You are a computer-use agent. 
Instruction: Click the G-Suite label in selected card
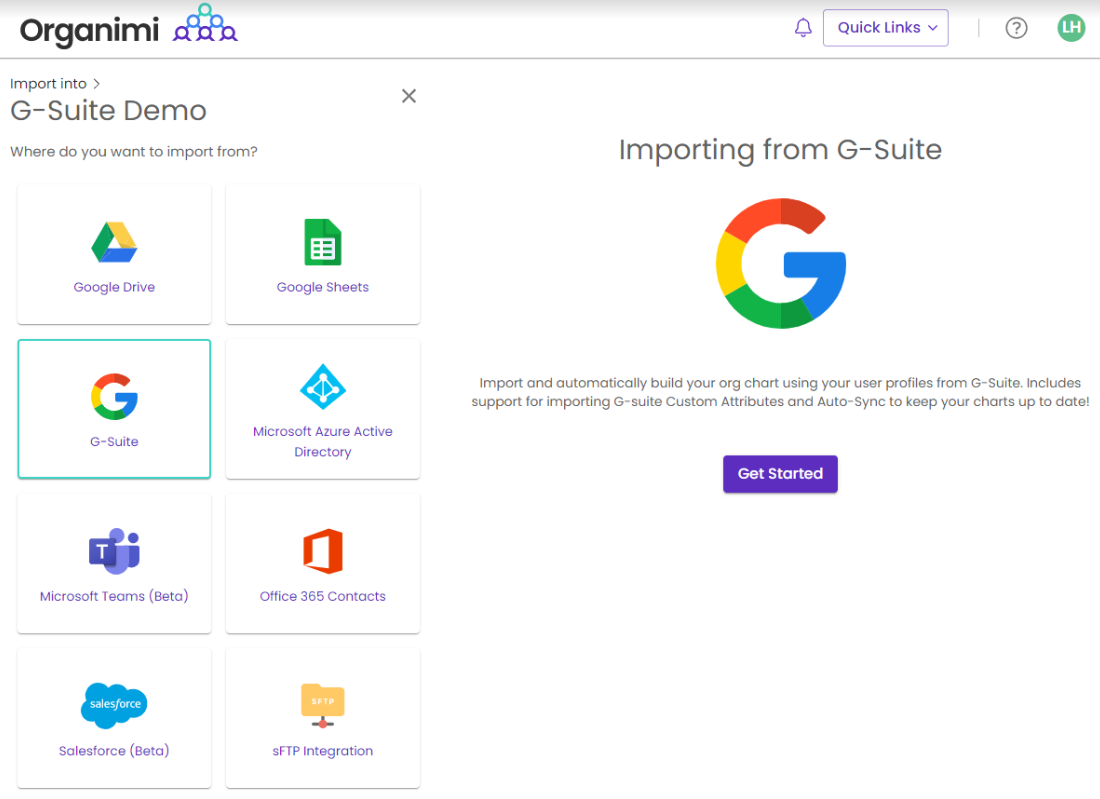point(114,442)
